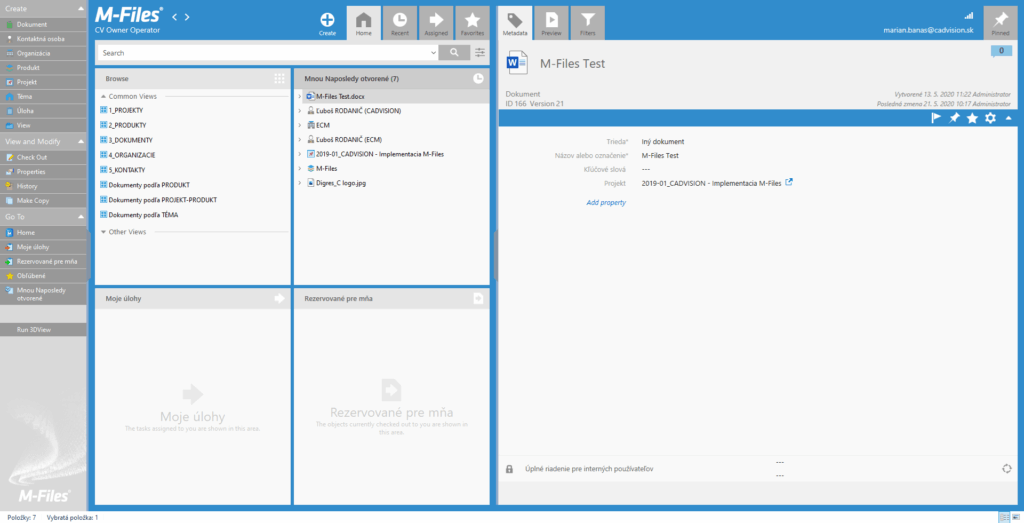Click the search magnifier button
The image size is (1024, 523).
pos(455,53)
